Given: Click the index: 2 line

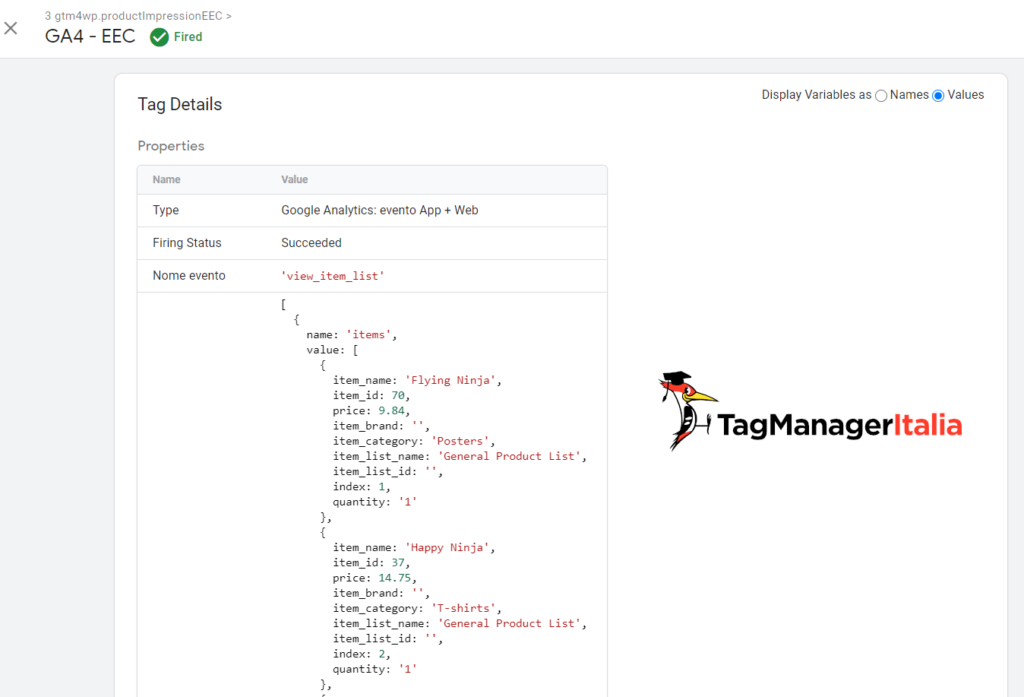Looking at the screenshot, I should 361,654.
